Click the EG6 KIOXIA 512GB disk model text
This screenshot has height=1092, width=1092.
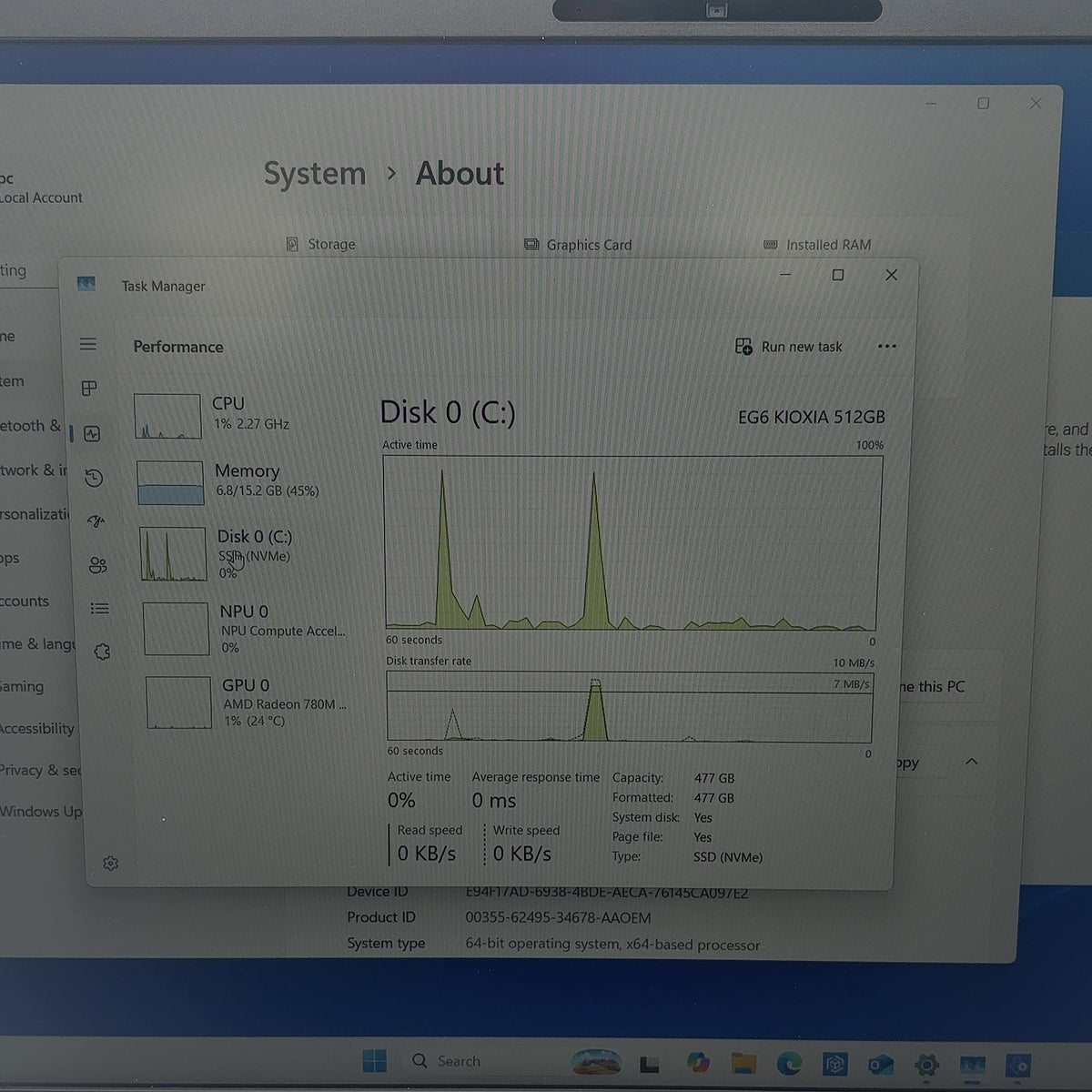point(812,417)
